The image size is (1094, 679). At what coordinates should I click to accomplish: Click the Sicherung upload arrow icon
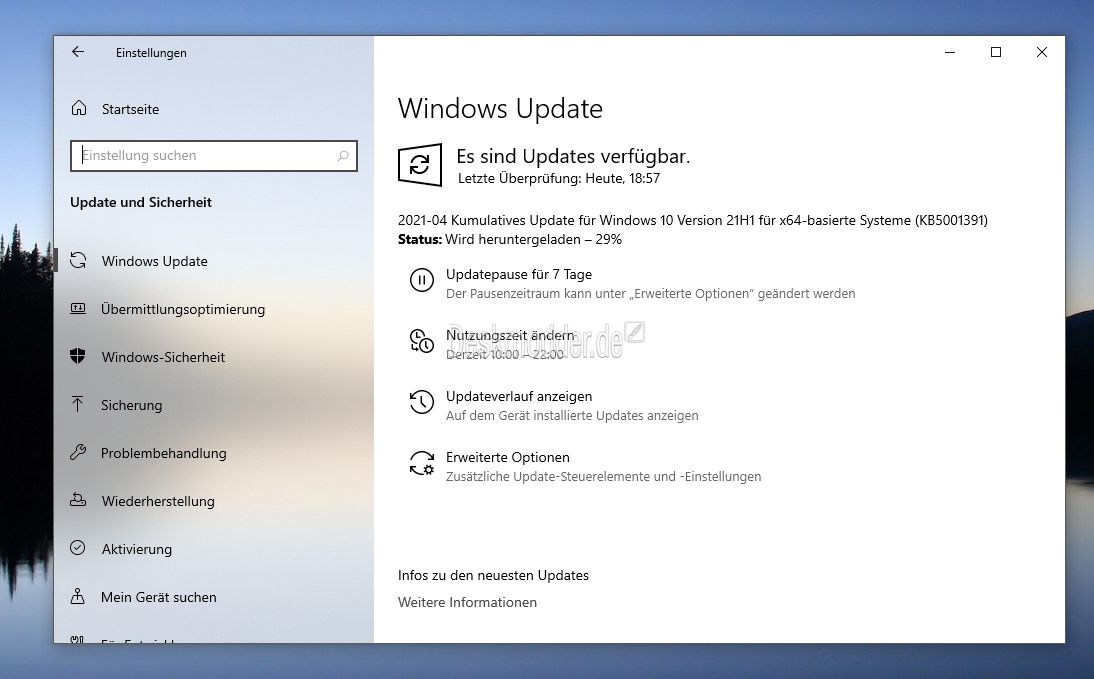77,404
